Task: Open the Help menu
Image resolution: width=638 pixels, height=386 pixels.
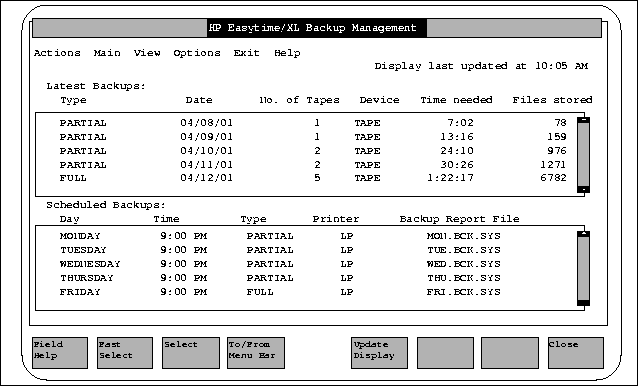Action: tap(287, 53)
